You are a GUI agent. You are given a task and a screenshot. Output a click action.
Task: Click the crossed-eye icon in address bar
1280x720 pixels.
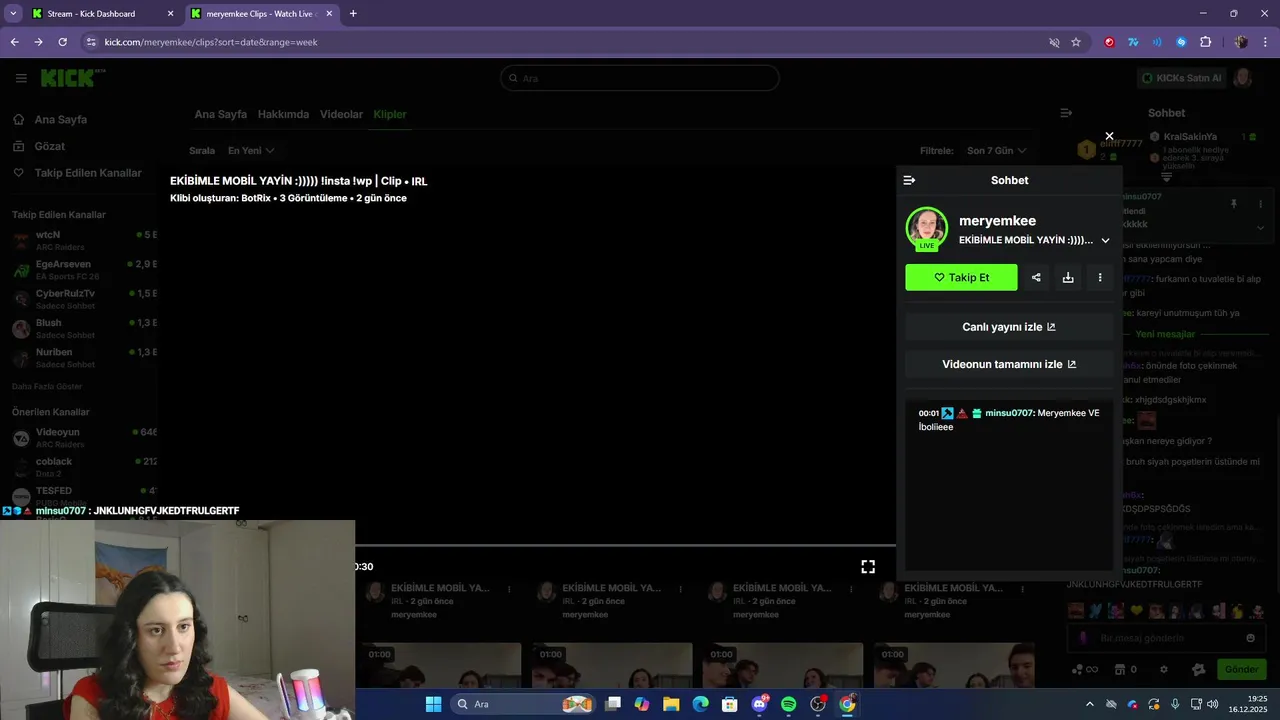(1054, 42)
